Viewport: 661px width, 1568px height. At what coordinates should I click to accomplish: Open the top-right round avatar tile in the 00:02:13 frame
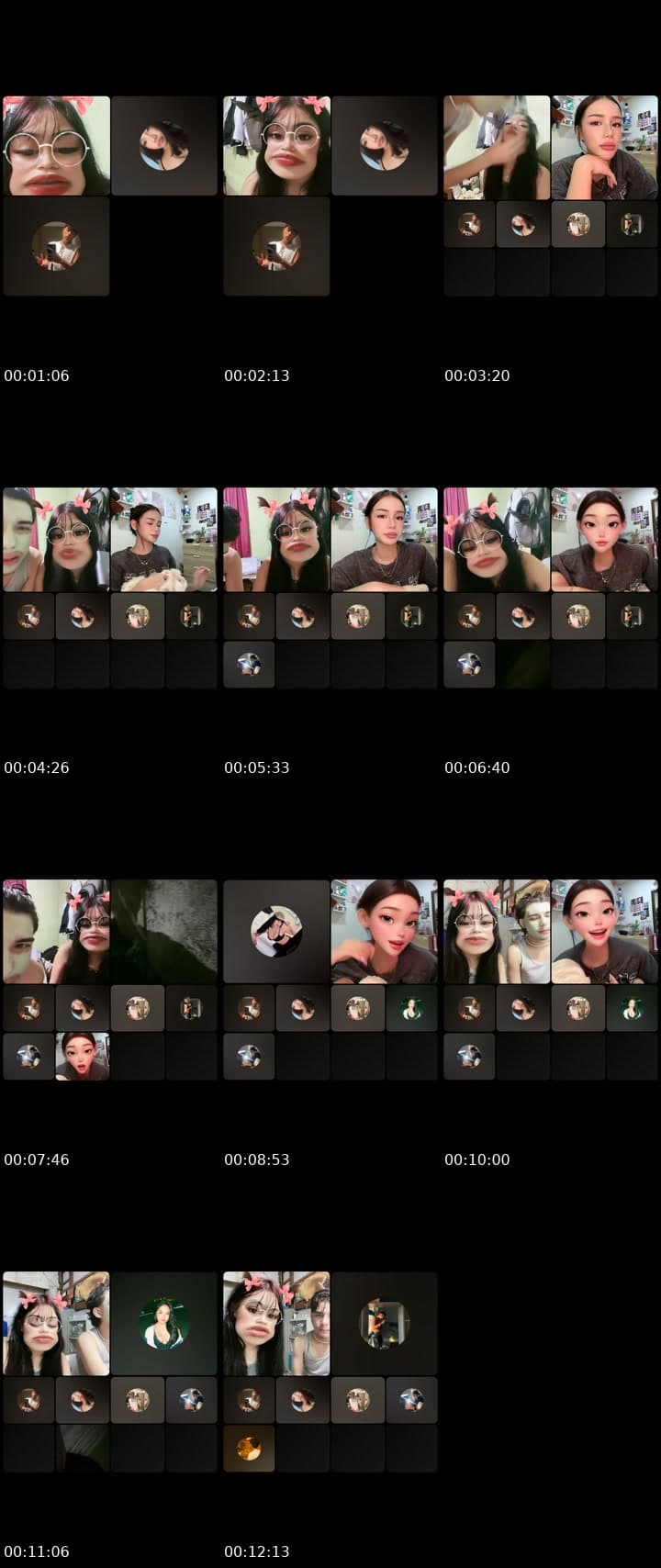(385, 145)
